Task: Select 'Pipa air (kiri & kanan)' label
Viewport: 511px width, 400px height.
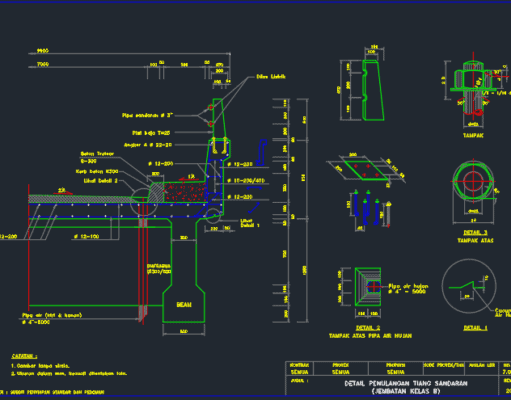Action: (x=52, y=315)
